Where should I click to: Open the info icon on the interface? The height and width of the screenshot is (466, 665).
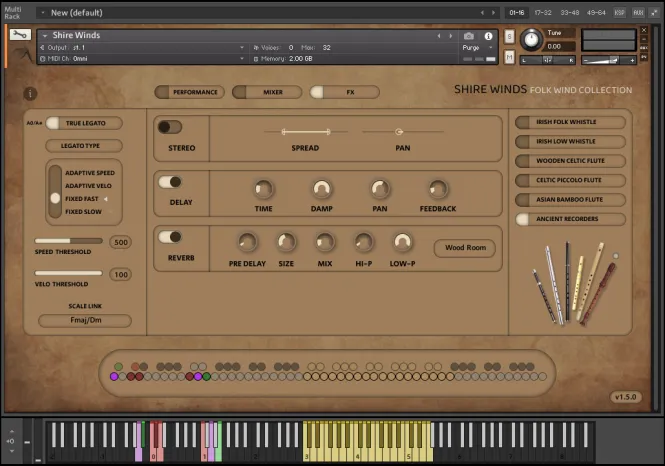click(x=30, y=94)
